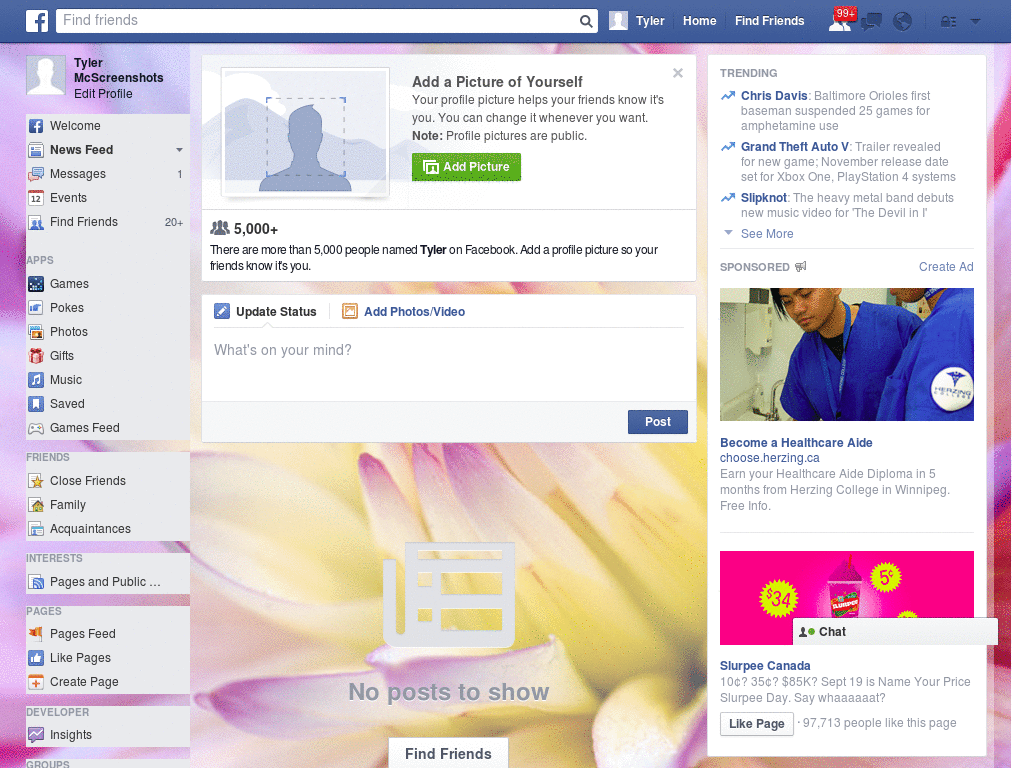Viewport: 1024px width, 768px height.
Task: Dismiss the Add a Picture card
Action: [x=678, y=73]
